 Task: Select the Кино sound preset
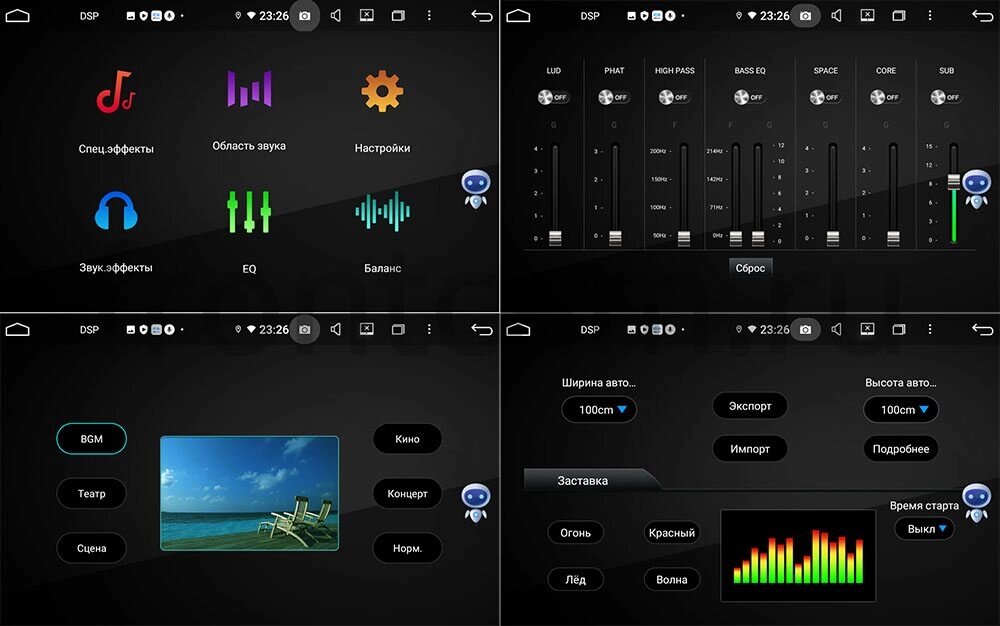tap(407, 439)
